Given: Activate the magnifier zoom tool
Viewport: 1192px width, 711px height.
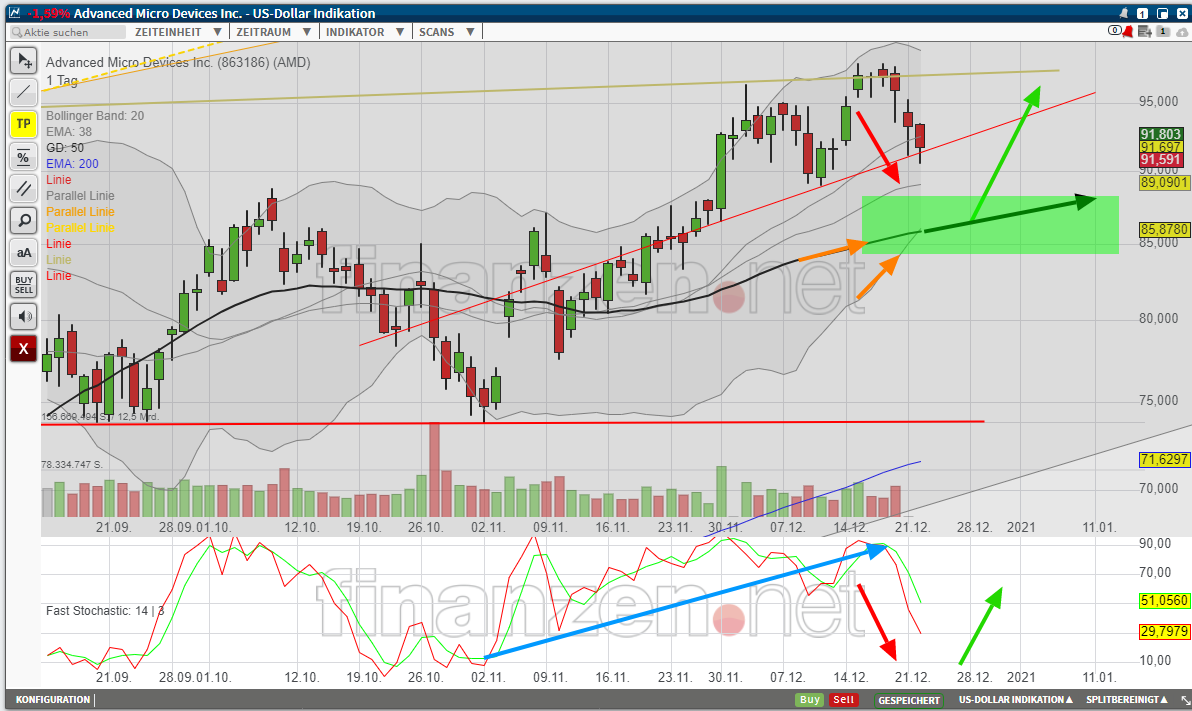Looking at the screenshot, I should coord(24,221).
